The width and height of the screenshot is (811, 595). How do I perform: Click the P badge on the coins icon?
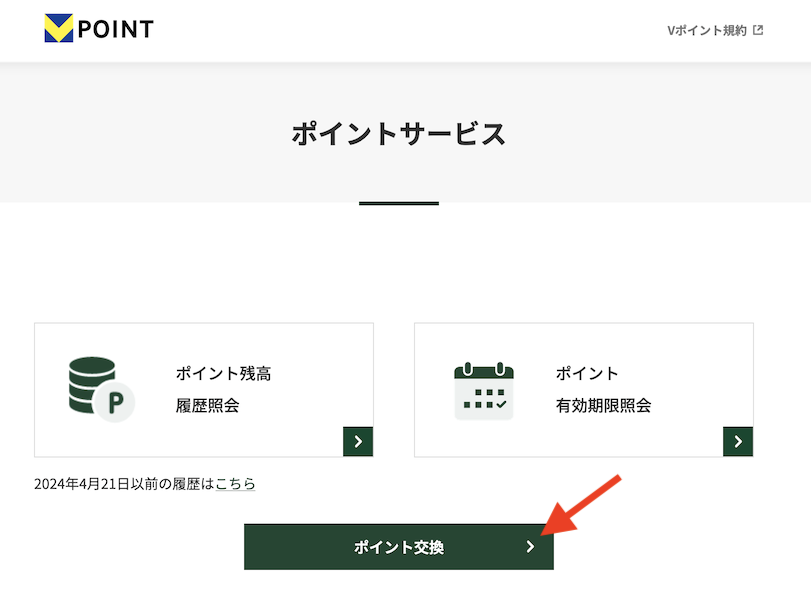pyautogui.click(x=113, y=403)
